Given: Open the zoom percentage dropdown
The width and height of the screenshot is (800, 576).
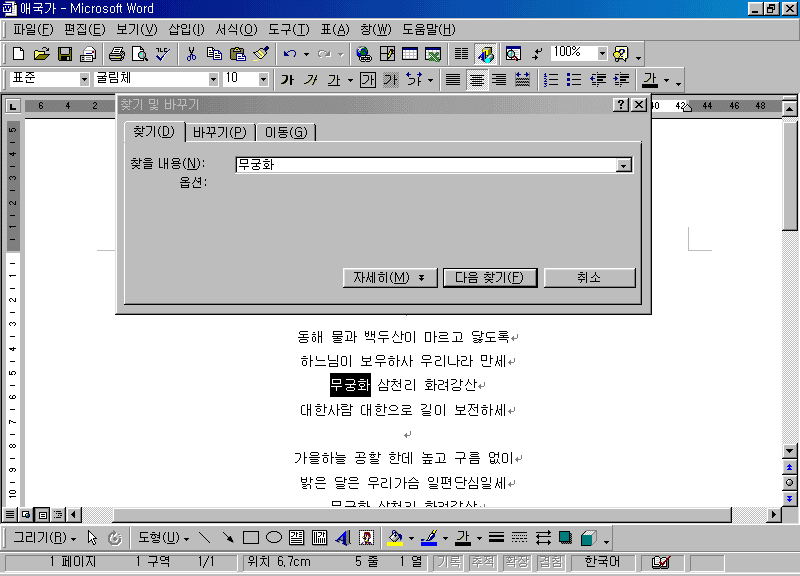Looking at the screenshot, I should [603, 53].
